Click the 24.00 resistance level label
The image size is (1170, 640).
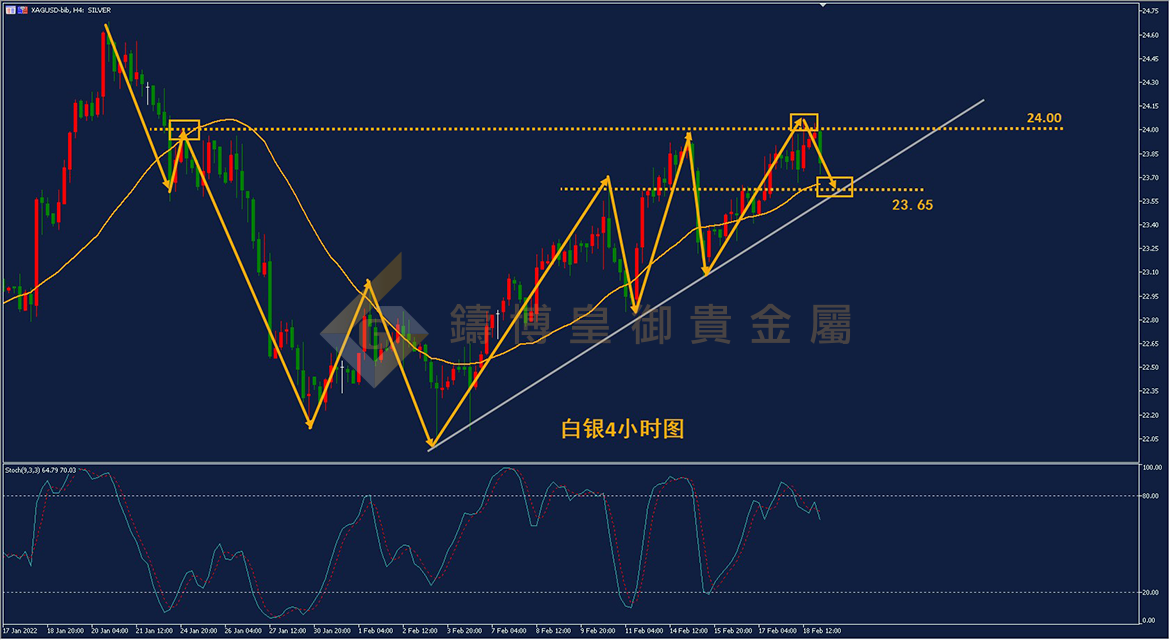pos(1044,118)
